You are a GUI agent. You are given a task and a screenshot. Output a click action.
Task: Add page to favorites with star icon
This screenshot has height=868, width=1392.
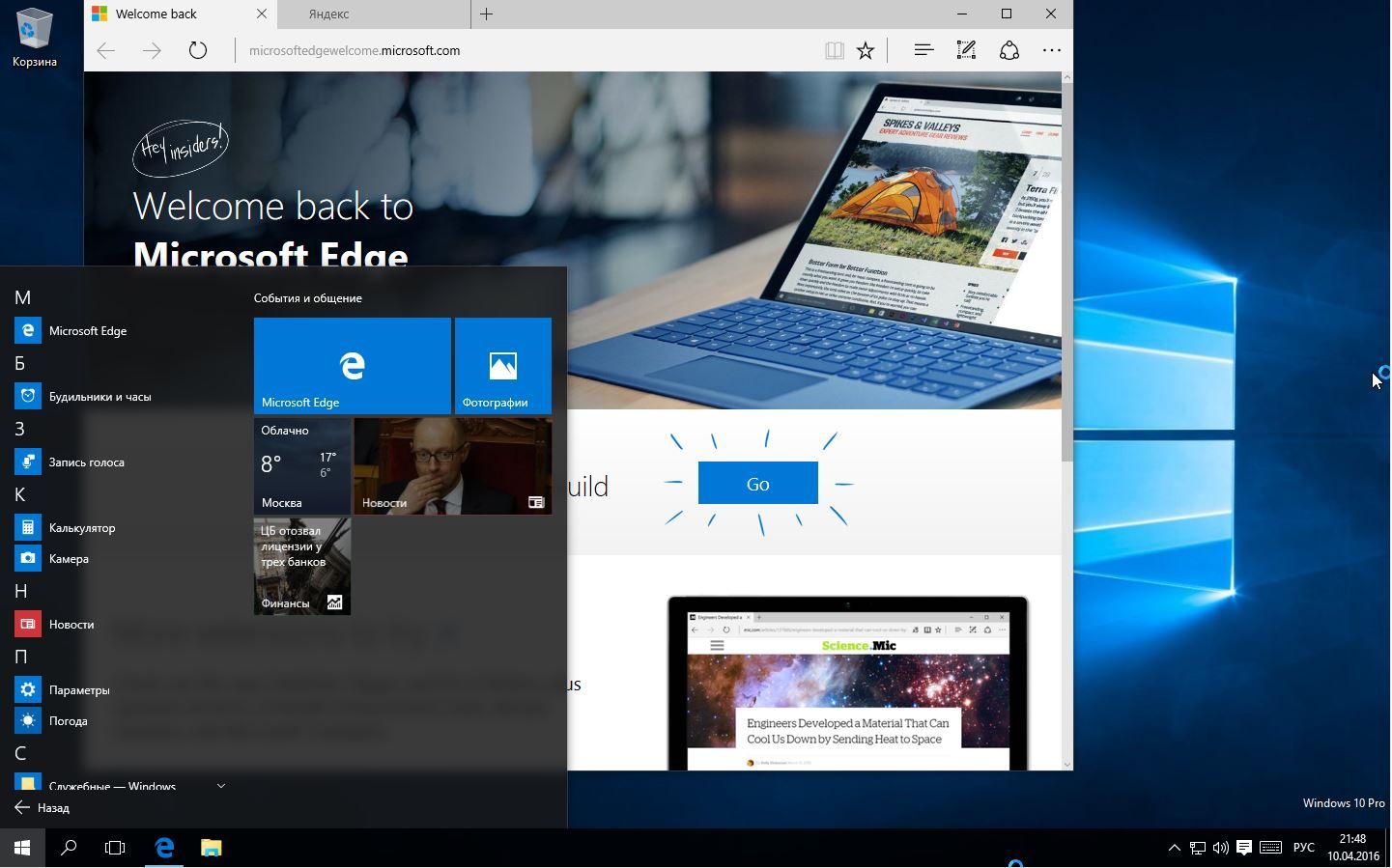[866, 50]
